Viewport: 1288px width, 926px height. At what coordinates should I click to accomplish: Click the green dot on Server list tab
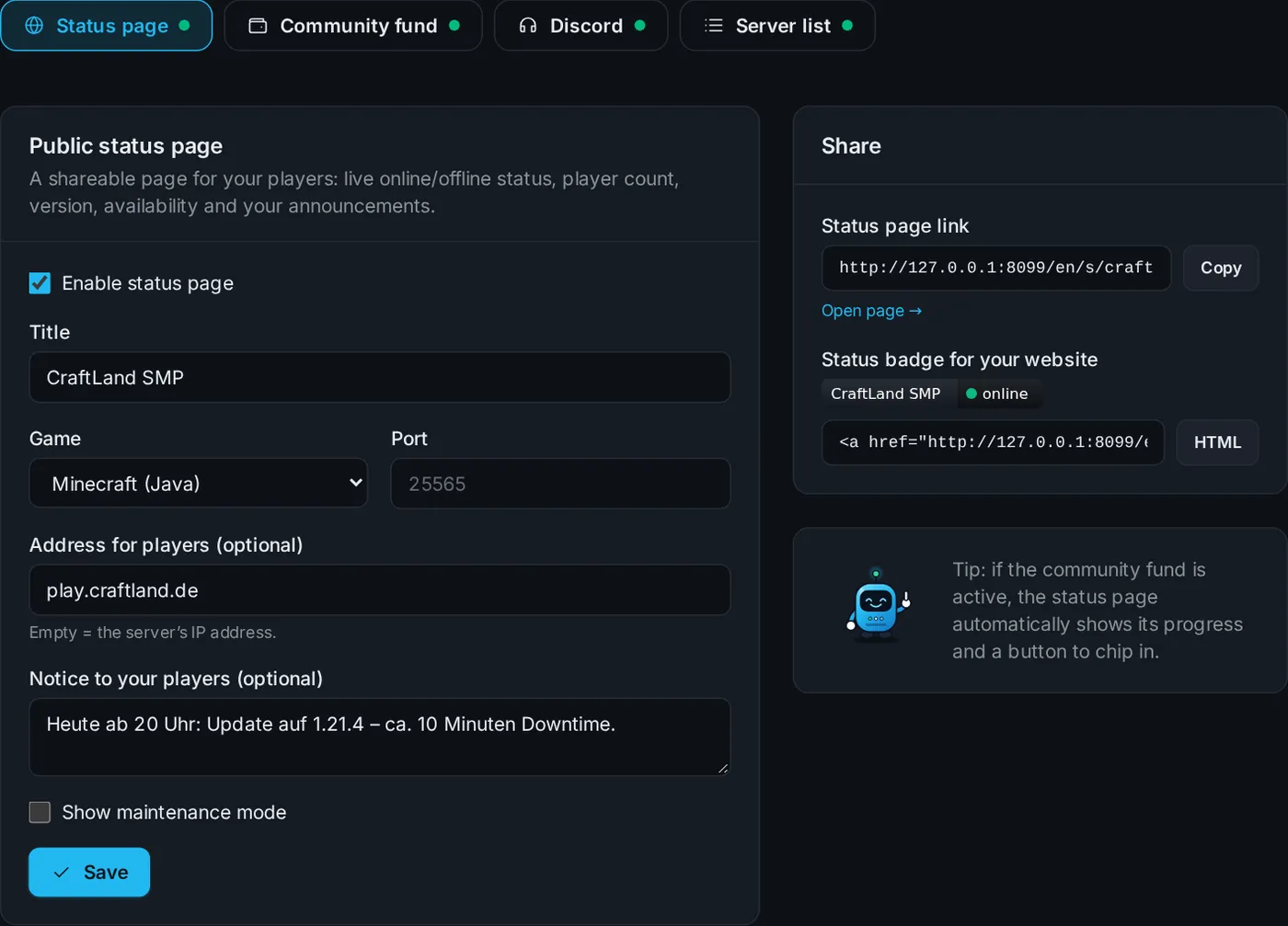click(847, 26)
